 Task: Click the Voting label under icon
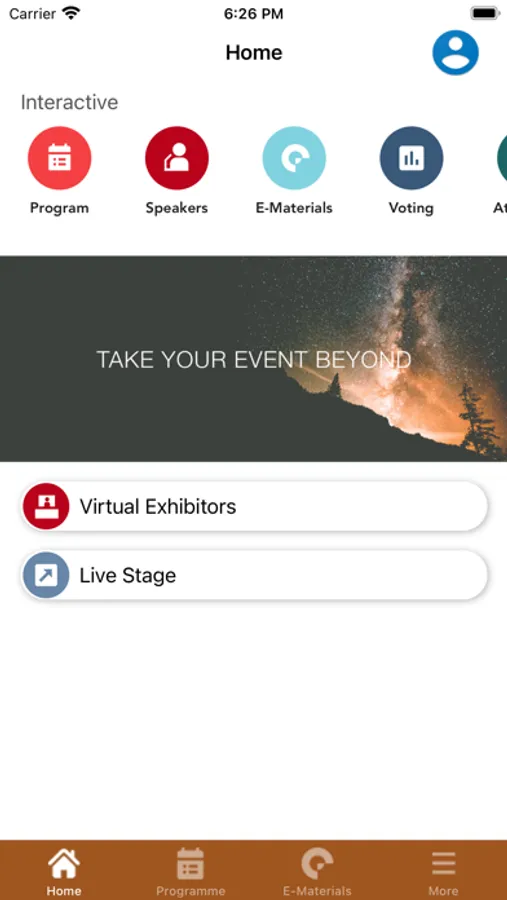pos(411,208)
